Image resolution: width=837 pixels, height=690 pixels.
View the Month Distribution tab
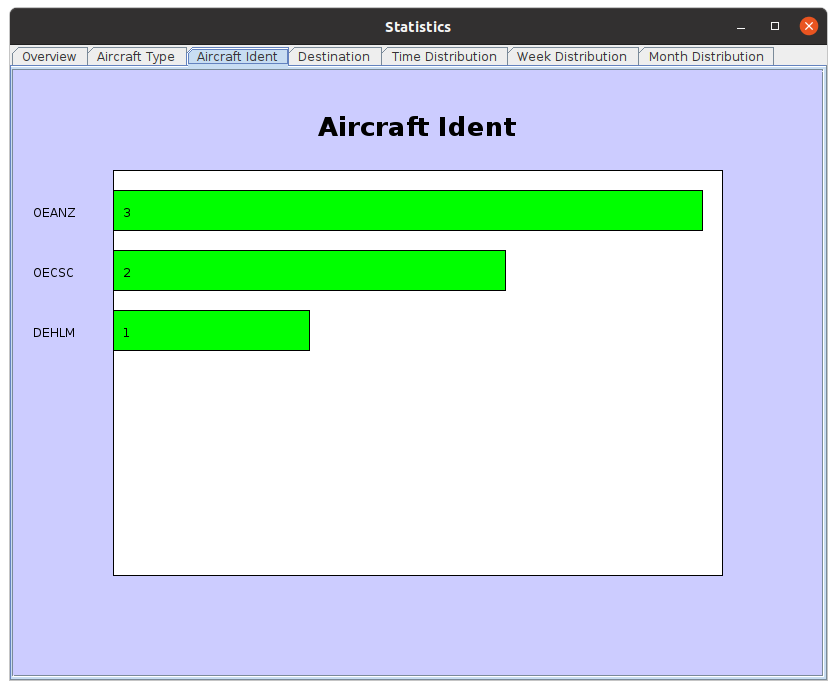706,57
